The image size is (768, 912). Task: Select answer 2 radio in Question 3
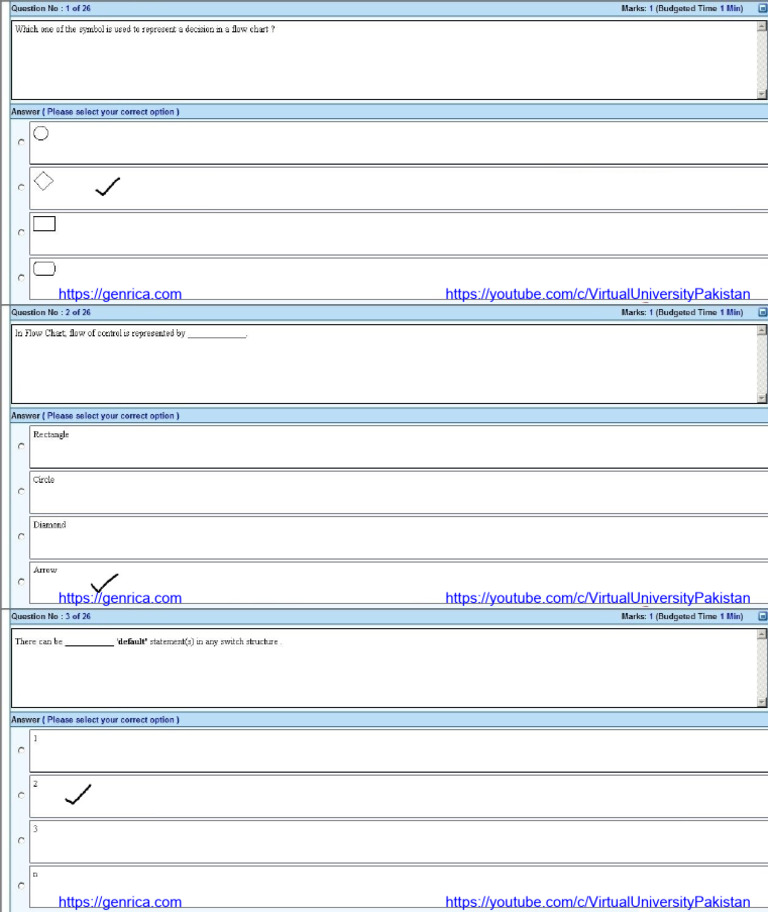pos(22,795)
